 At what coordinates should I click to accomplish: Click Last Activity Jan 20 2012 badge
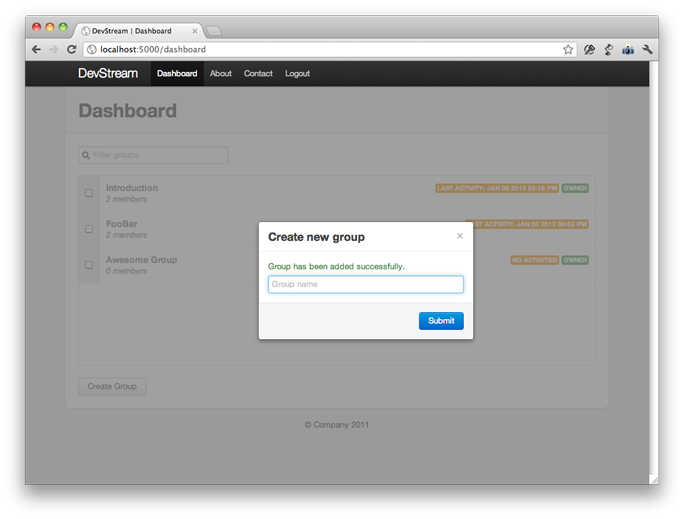[x=530, y=224]
